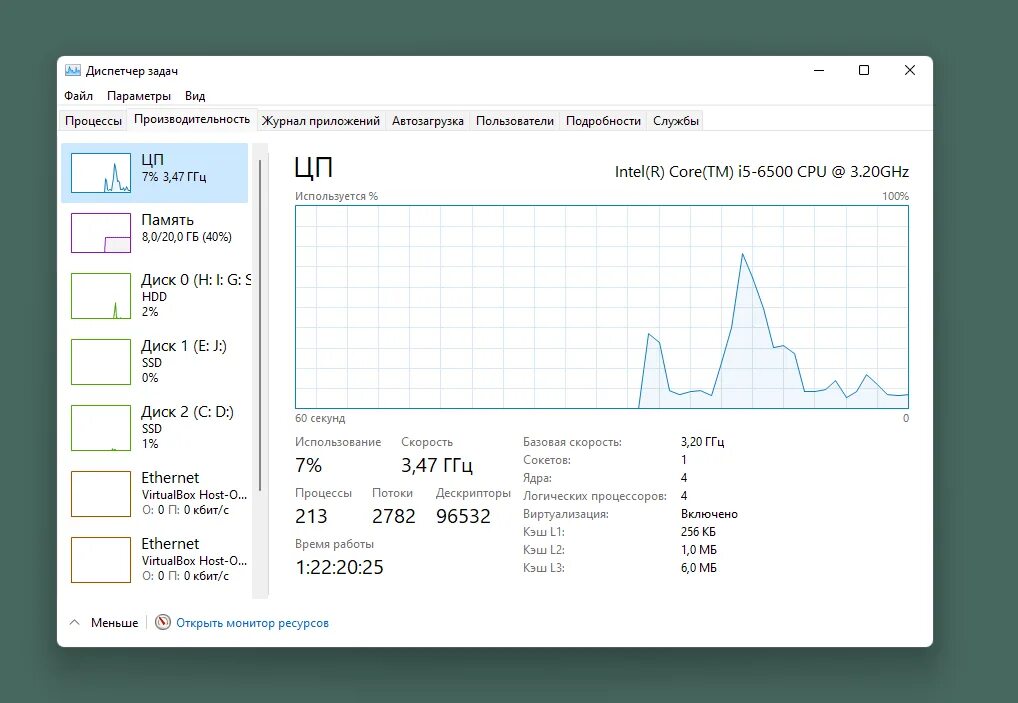Click the 3,47 ГГц speed value
This screenshot has height=703, width=1018.
point(437,465)
